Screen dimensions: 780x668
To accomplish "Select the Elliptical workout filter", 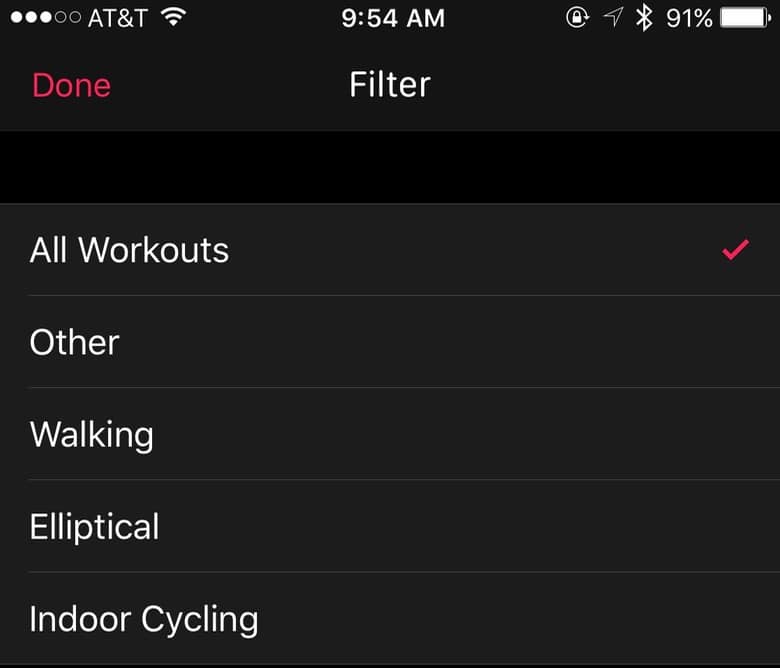I will [x=95, y=527].
